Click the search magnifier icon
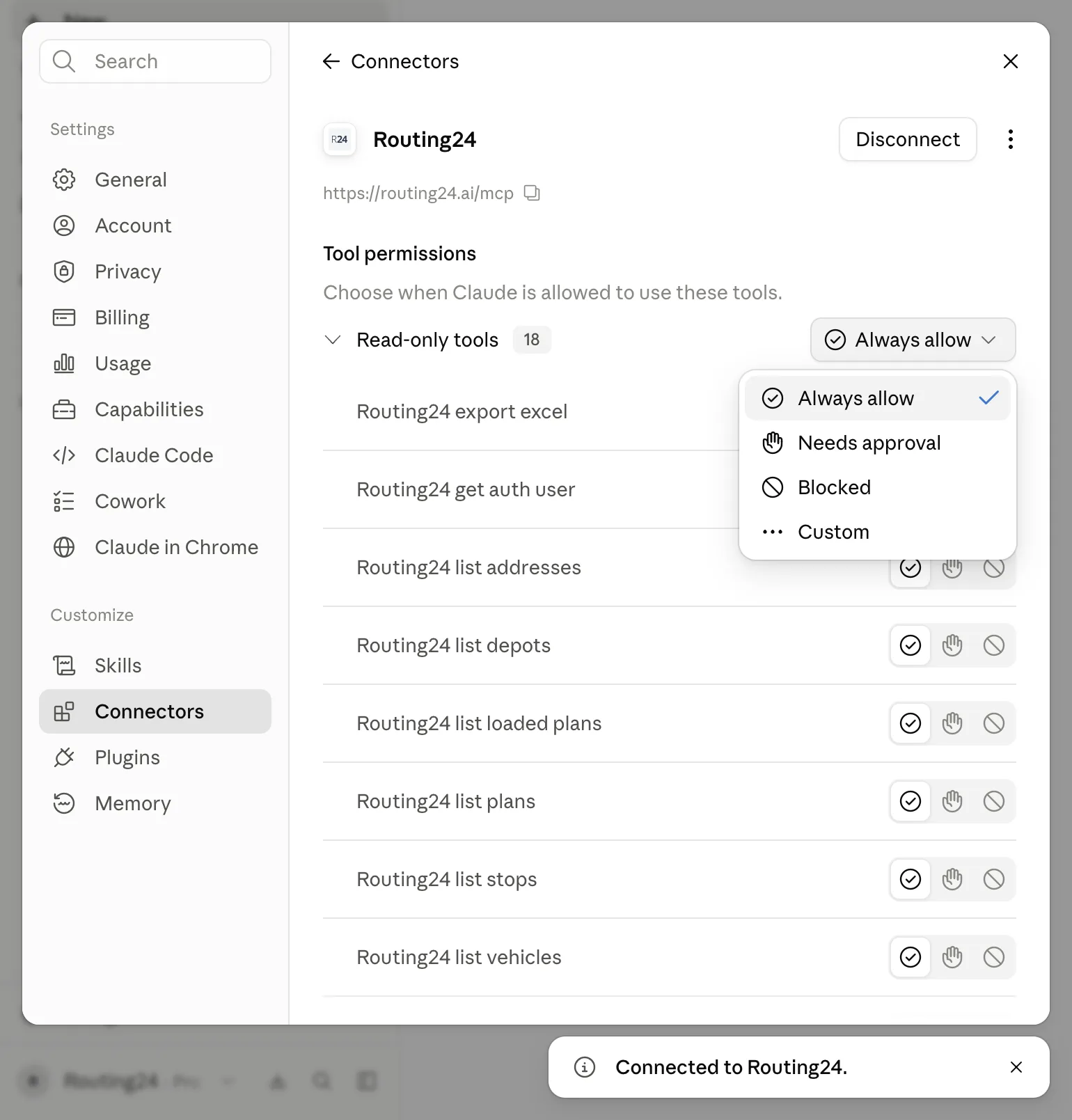Image resolution: width=1072 pixels, height=1120 pixels. pyautogui.click(x=64, y=61)
